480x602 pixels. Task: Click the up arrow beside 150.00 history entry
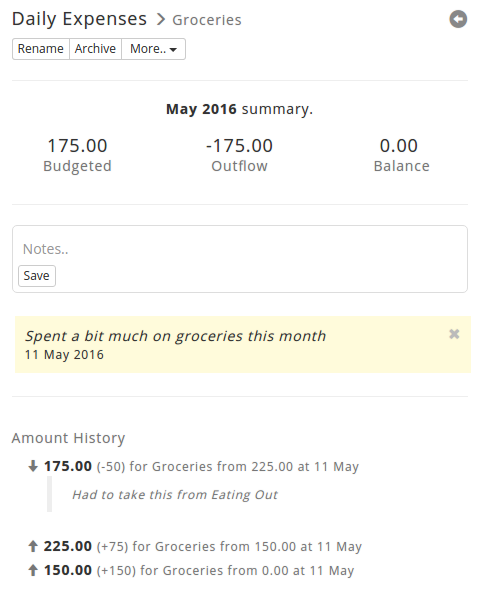pyautogui.click(x=33, y=570)
